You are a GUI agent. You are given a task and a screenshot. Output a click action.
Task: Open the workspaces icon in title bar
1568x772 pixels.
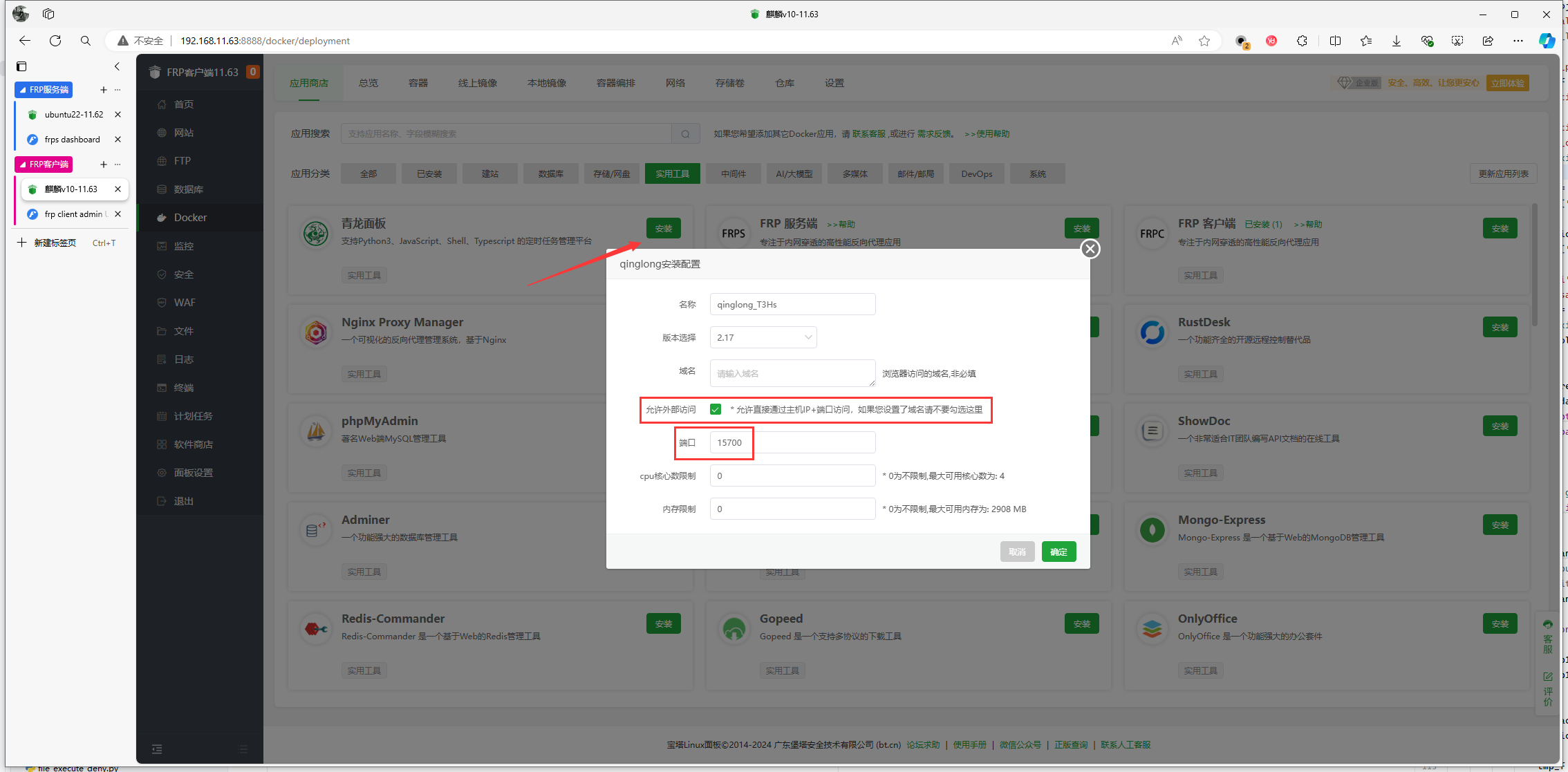tap(48, 14)
